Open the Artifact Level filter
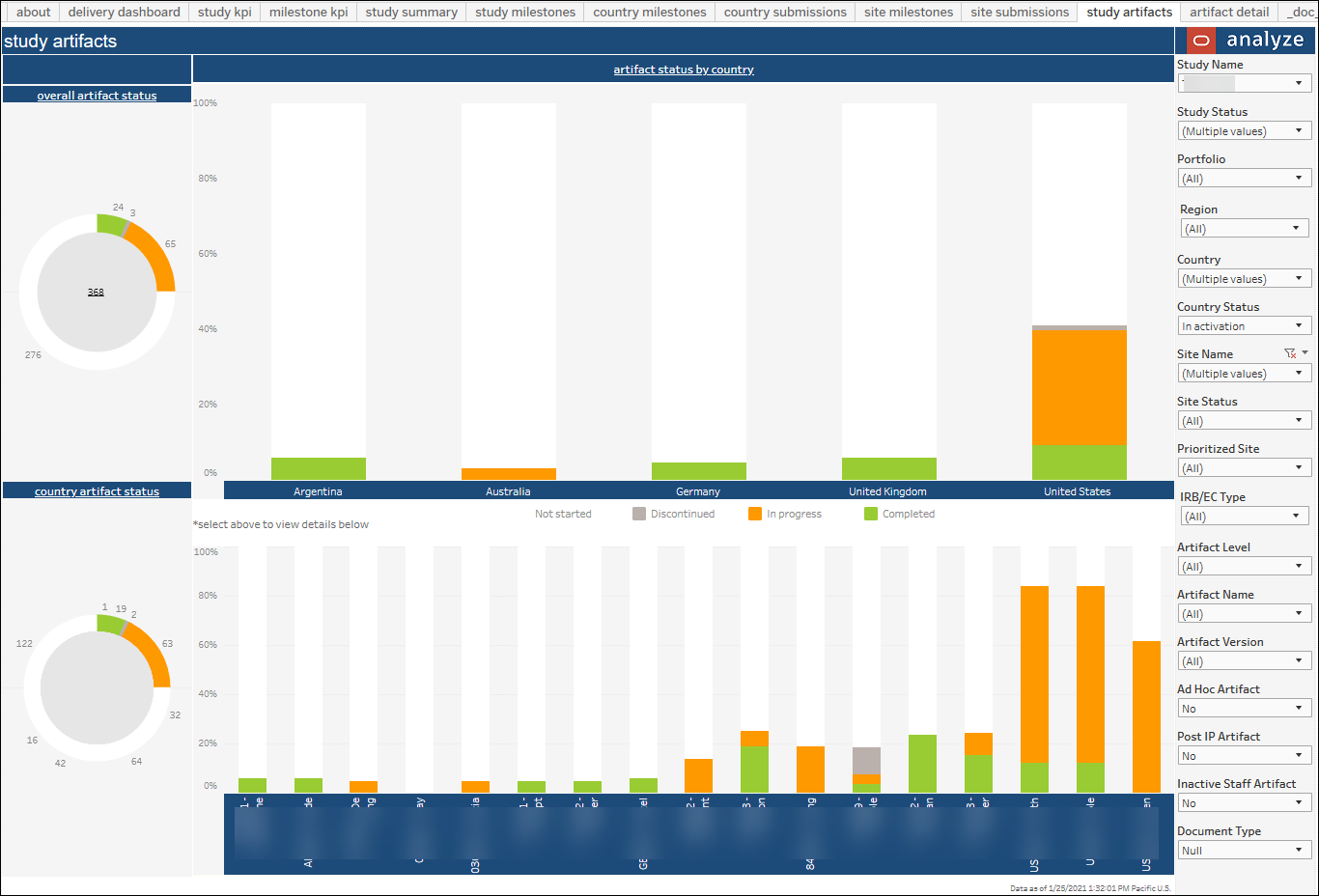This screenshot has height=896, width=1319. coord(1244,567)
